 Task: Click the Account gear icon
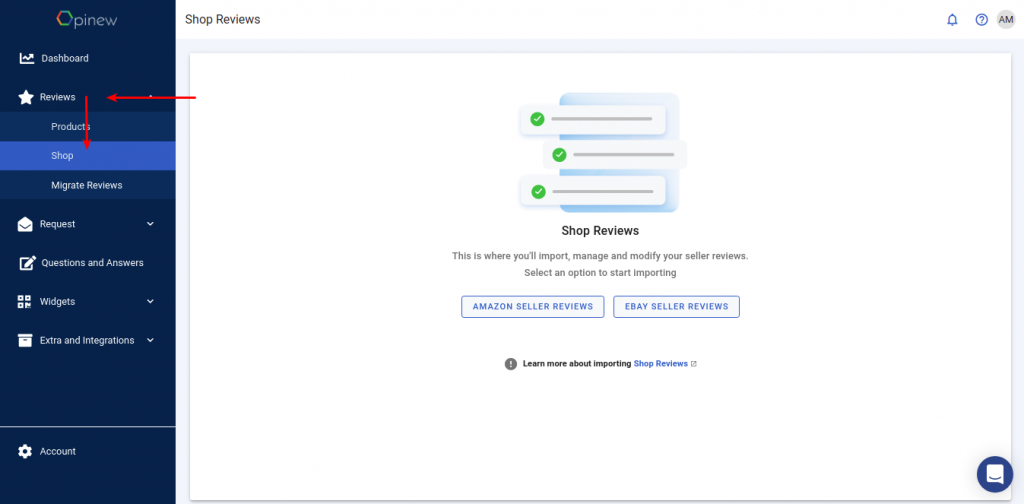(25, 451)
